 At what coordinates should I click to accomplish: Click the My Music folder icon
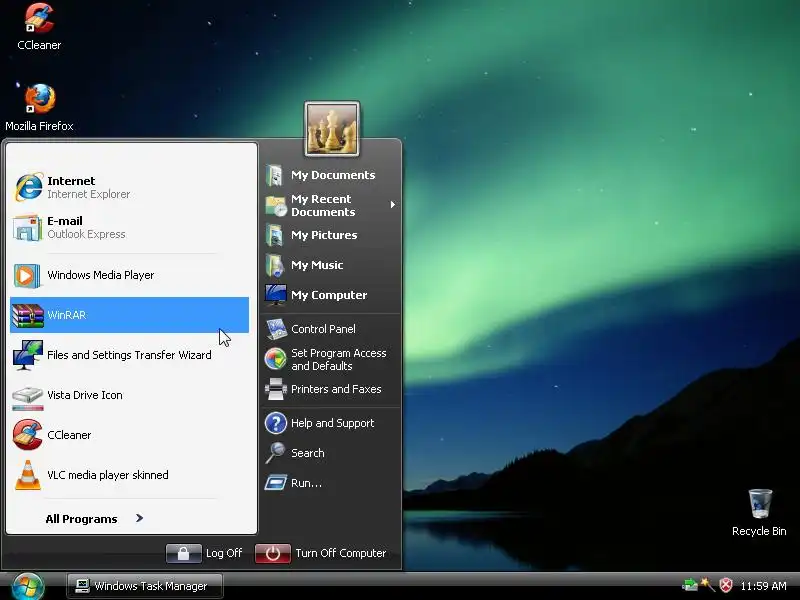[x=275, y=265]
